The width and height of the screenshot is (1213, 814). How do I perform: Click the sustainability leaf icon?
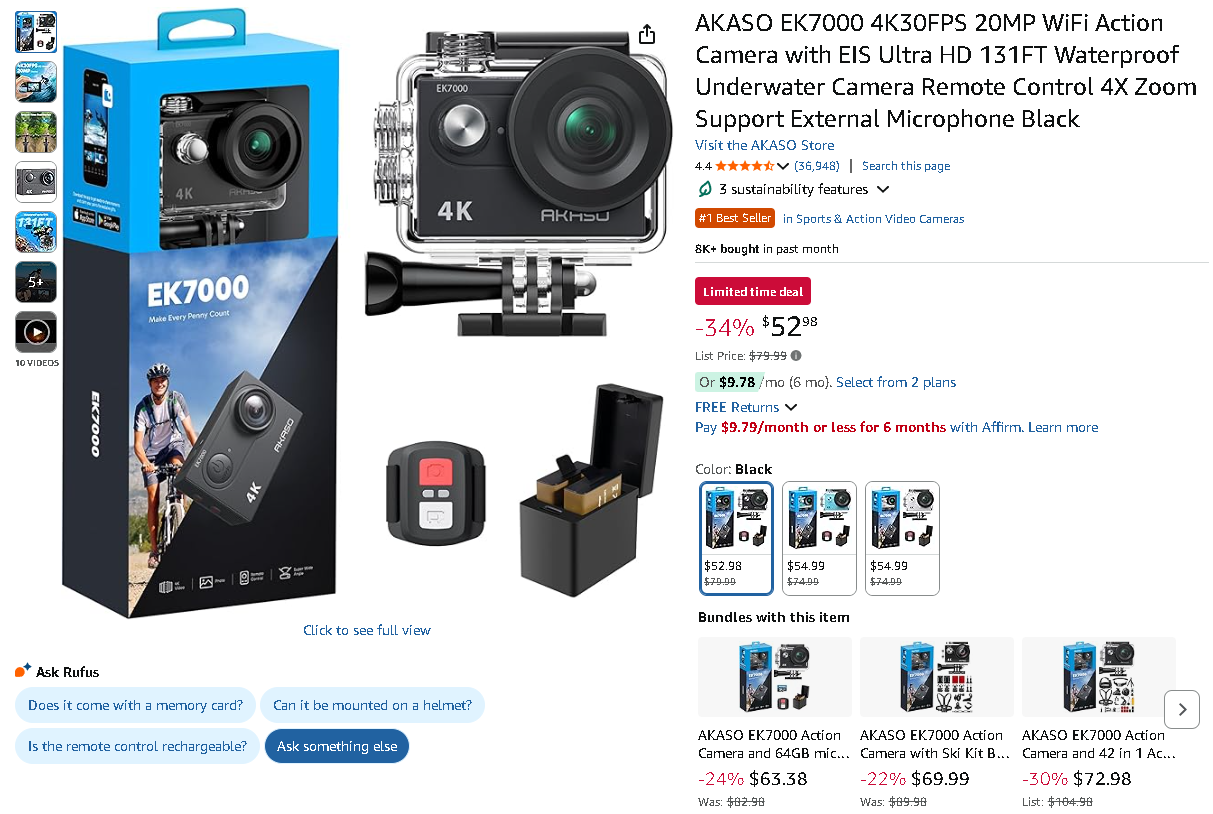coord(705,189)
